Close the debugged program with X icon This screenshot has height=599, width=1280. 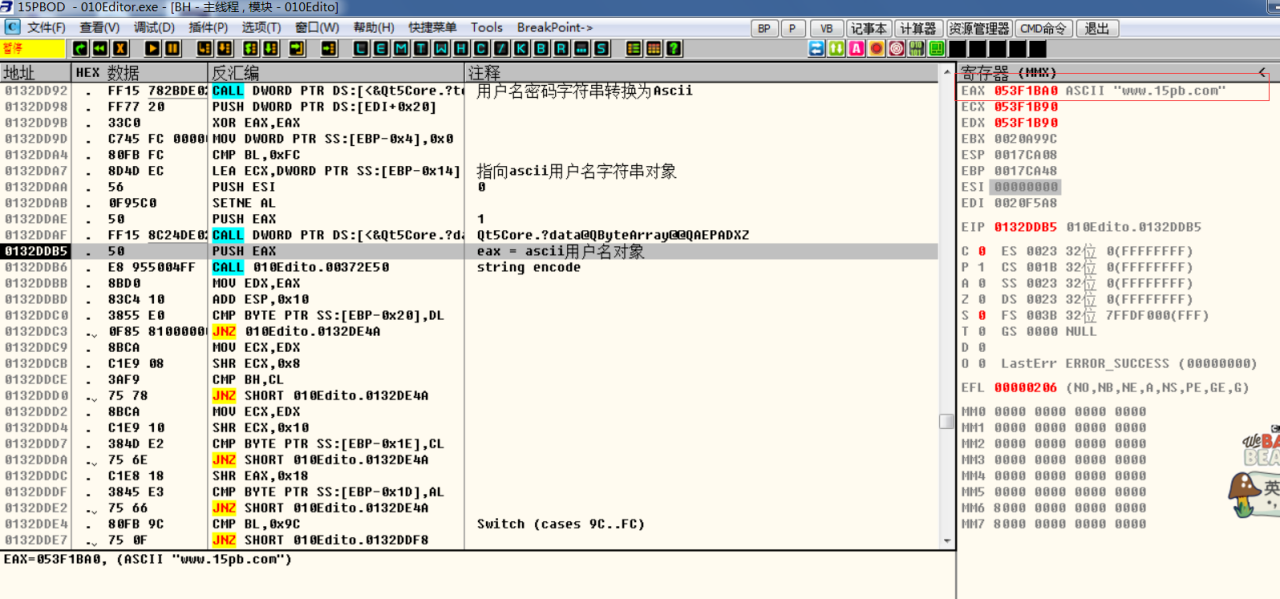tap(120, 48)
